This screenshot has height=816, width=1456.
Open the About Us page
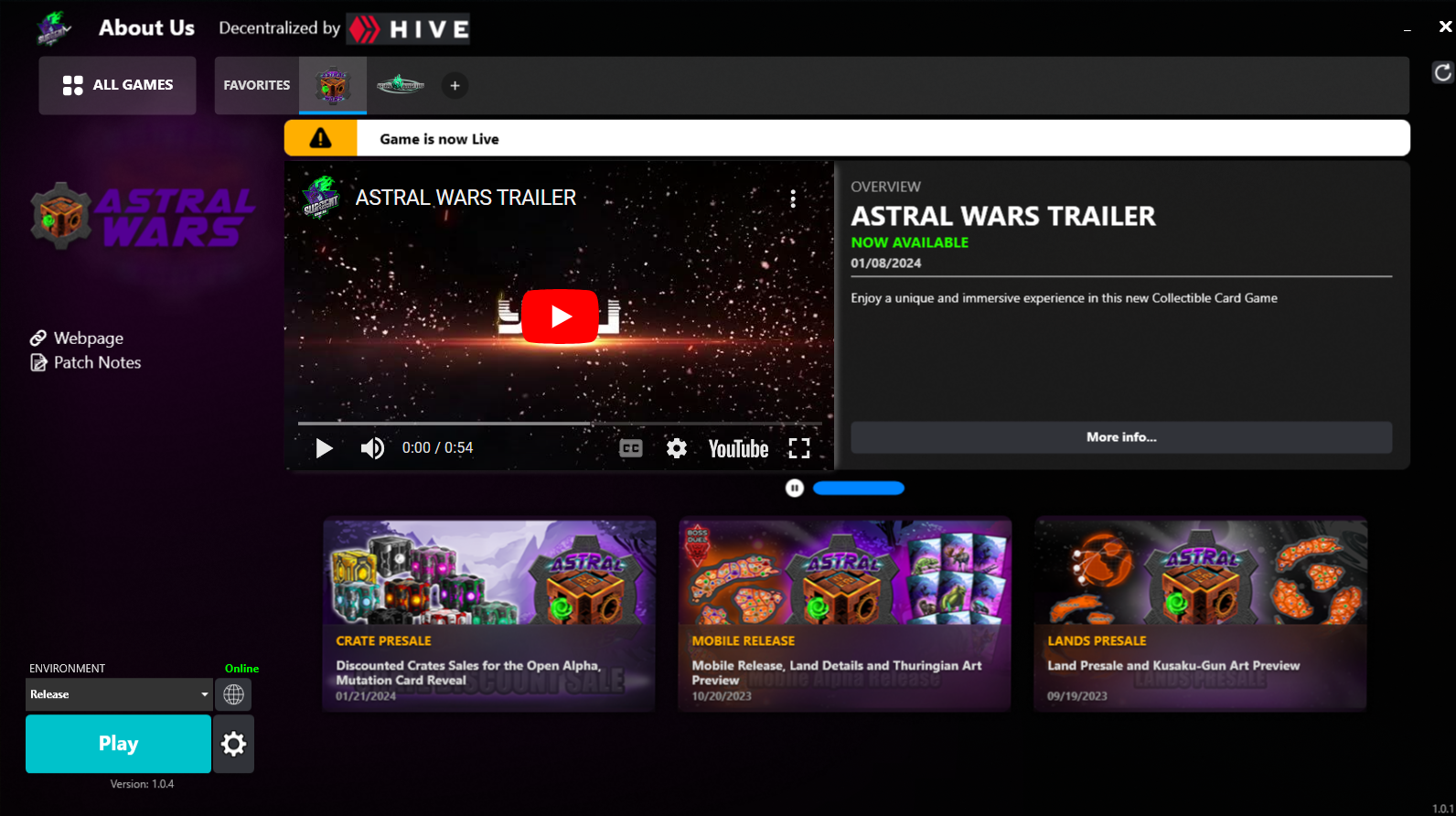click(x=146, y=28)
